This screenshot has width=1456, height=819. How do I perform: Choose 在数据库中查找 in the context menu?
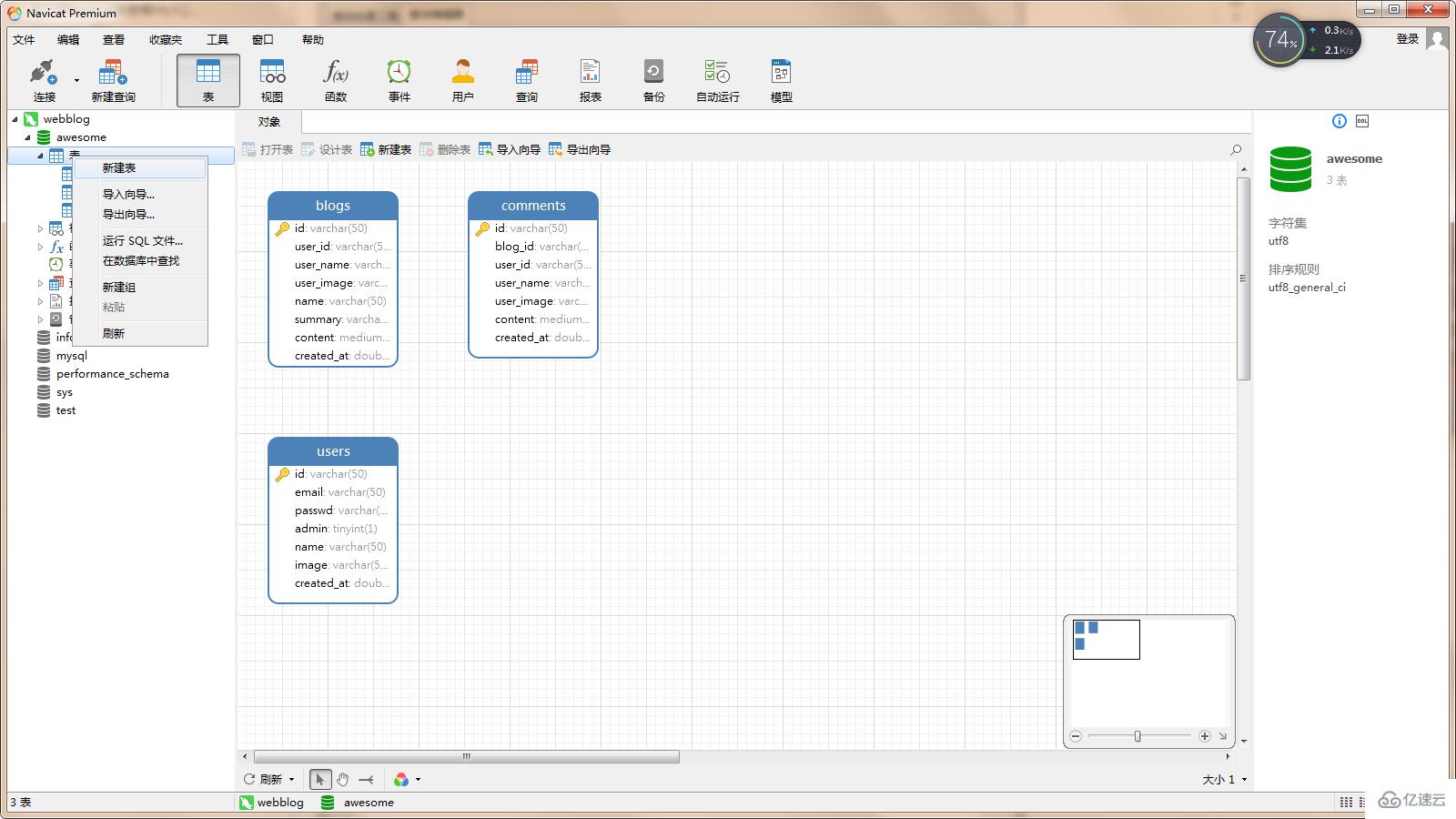pyautogui.click(x=140, y=260)
